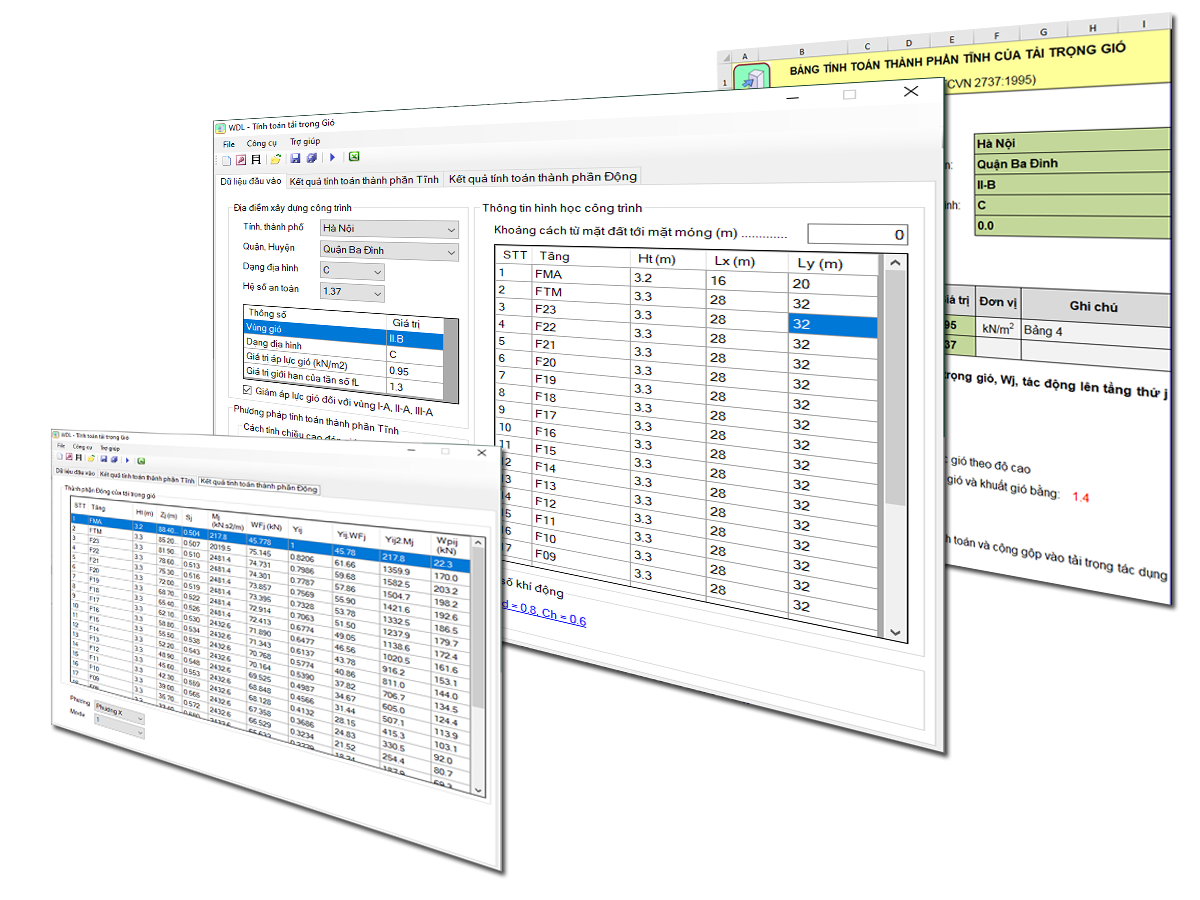Click F20 floor cell in geometry table
This screenshot has width=1200, height=900.
point(580,361)
